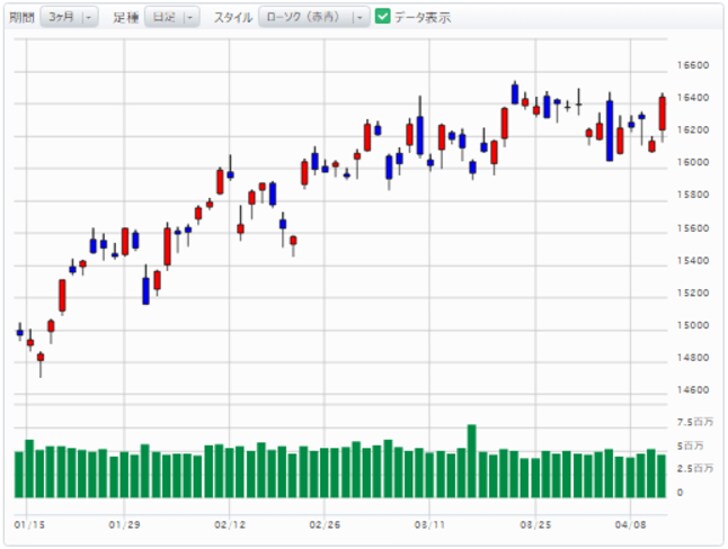Click the first volume bar on the left

point(19,475)
